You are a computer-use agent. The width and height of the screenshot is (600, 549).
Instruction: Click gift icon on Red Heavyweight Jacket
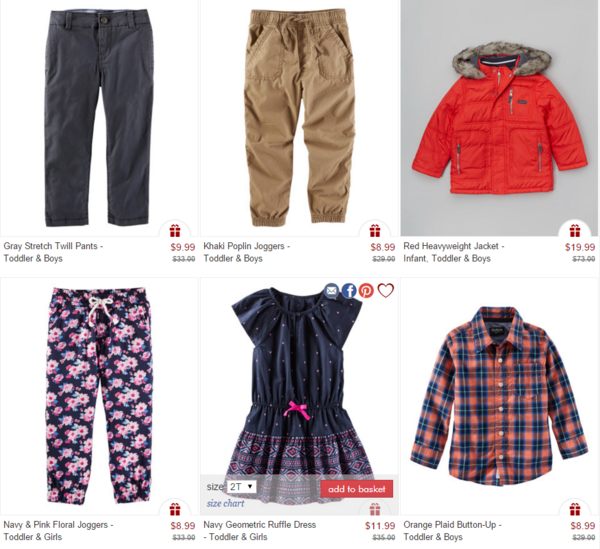click(575, 231)
